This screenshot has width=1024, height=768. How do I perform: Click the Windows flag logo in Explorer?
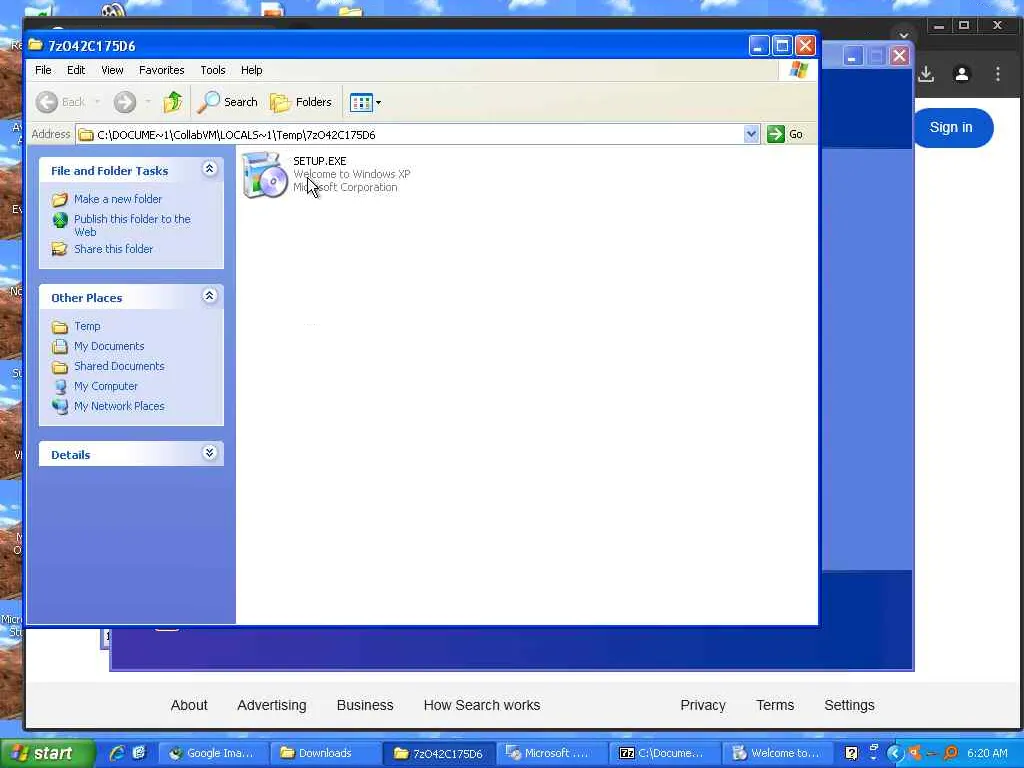[798, 70]
